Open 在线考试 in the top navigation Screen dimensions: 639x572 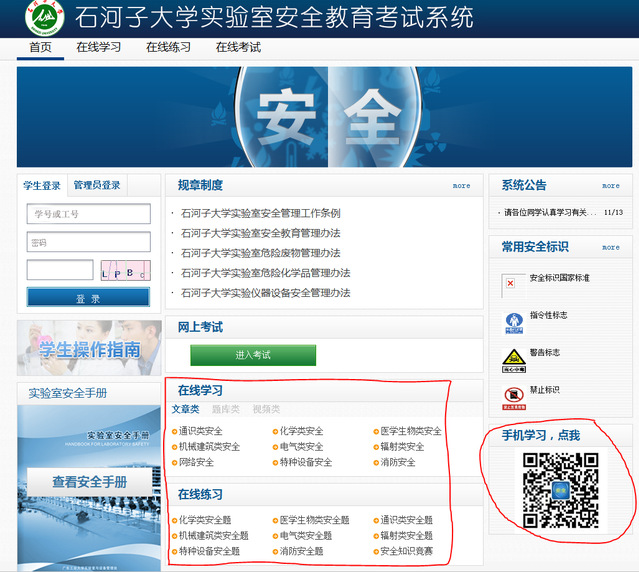[238, 47]
